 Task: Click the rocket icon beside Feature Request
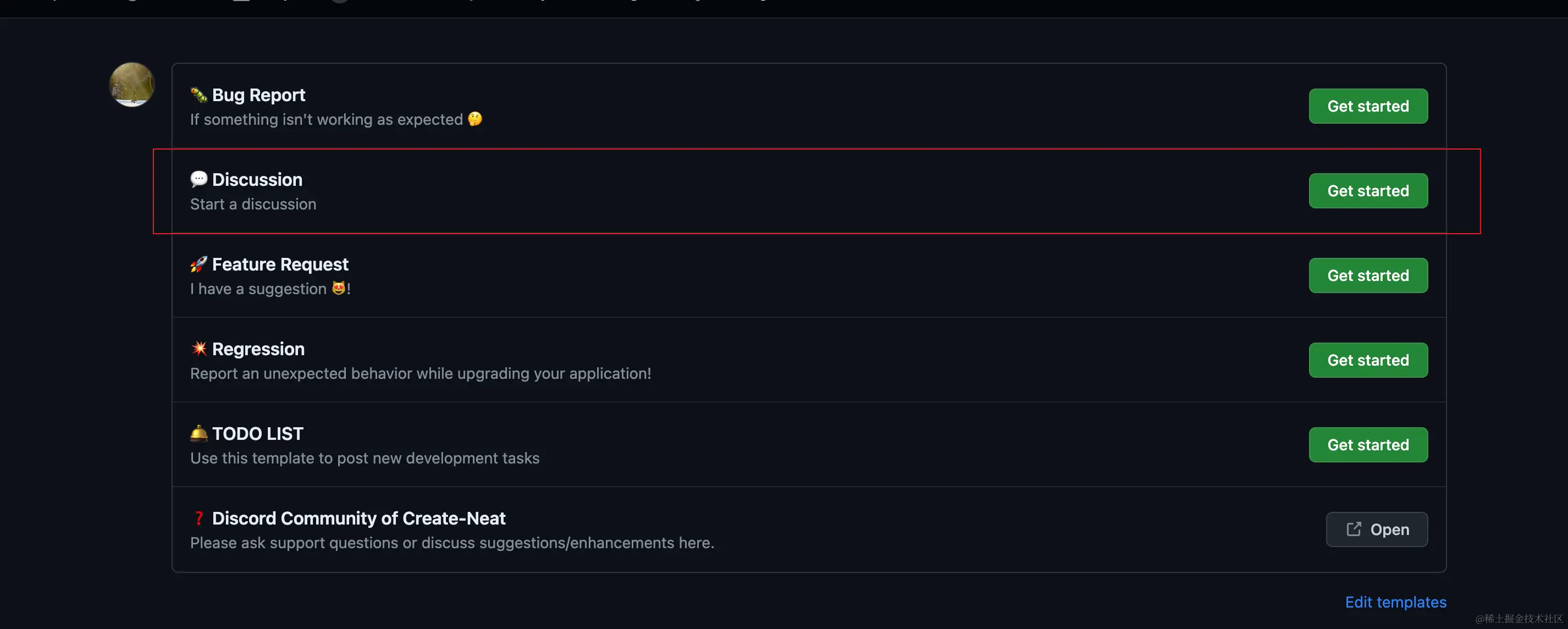tap(198, 264)
